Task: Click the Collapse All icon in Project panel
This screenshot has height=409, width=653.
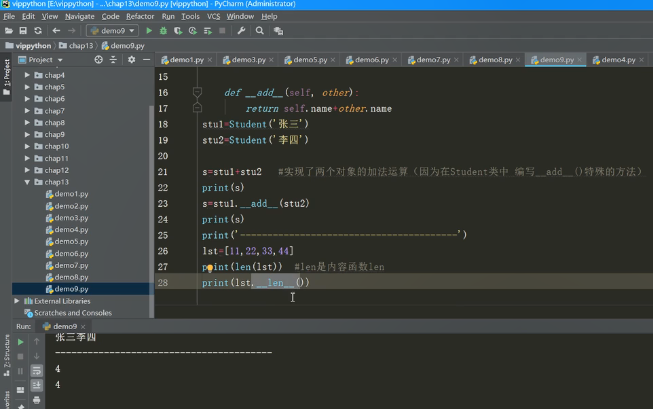Action: tap(113, 60)
